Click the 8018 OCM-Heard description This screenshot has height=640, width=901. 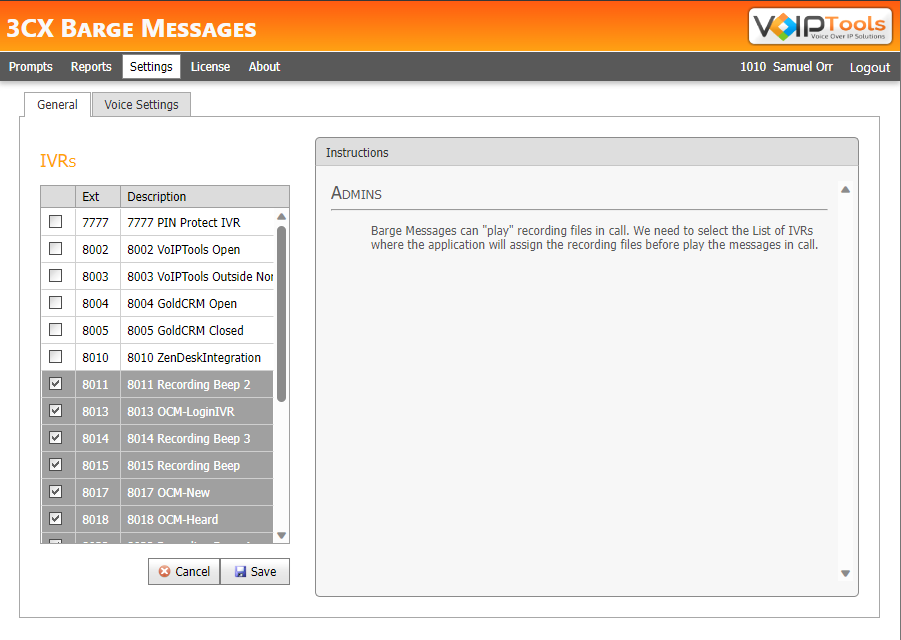coord(173,519)
